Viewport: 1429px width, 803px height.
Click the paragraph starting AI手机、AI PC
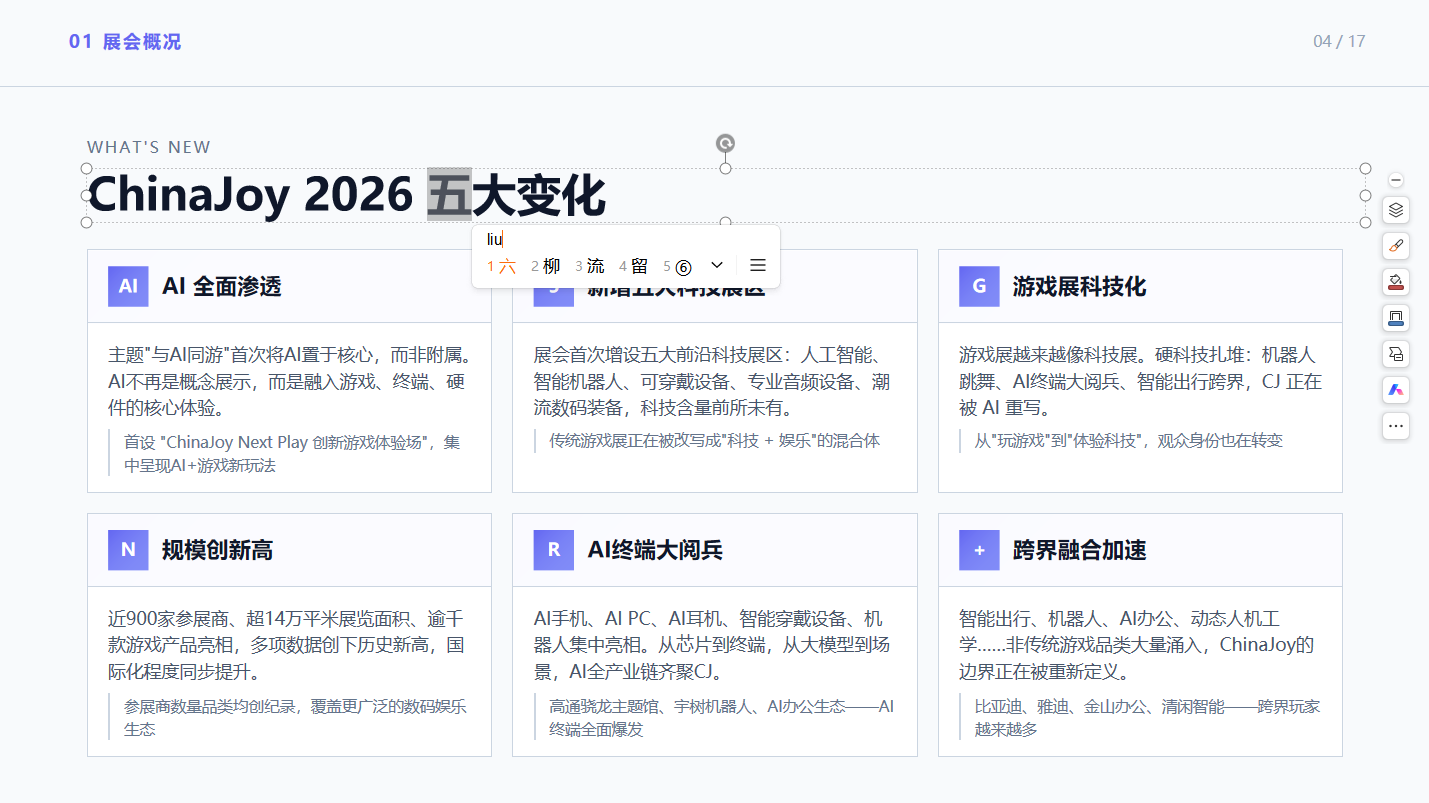pos(712,645)
